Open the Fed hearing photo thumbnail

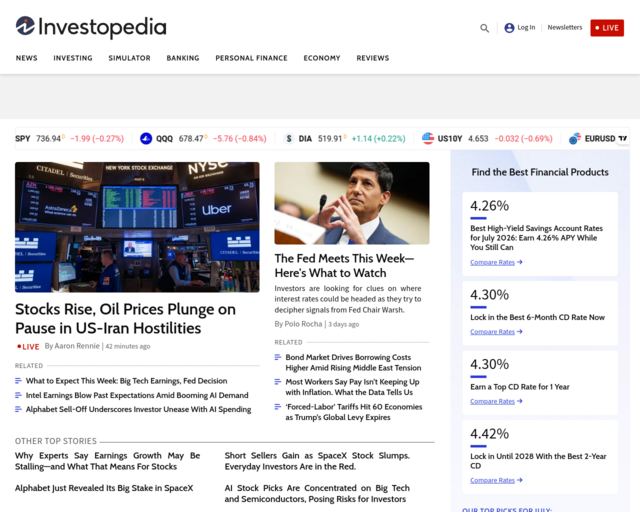click(x=352, y=203)
